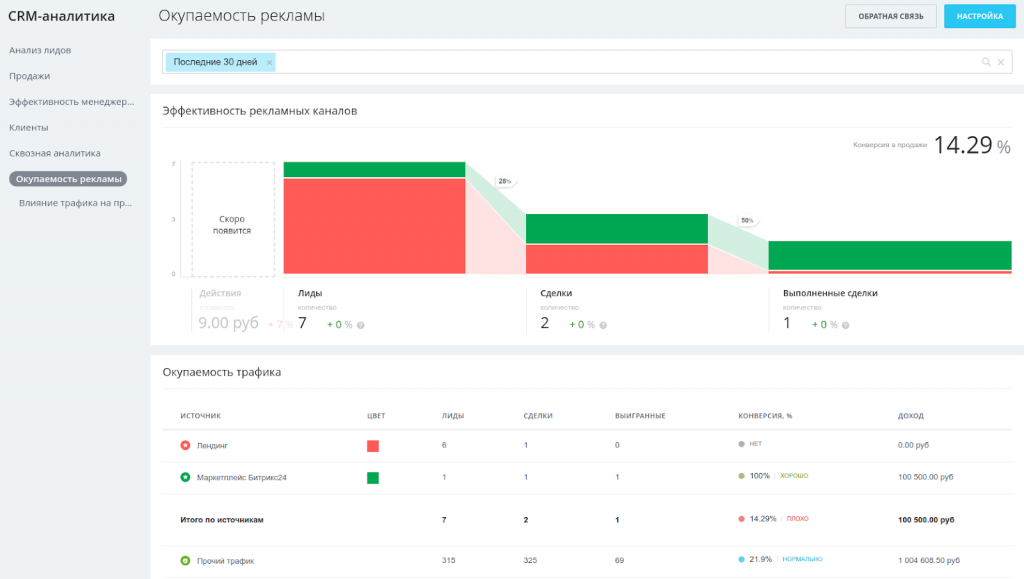Expand Сквозная аналитика in the sidebar
Screen dimensions: 1024x579
coord(55,154)
